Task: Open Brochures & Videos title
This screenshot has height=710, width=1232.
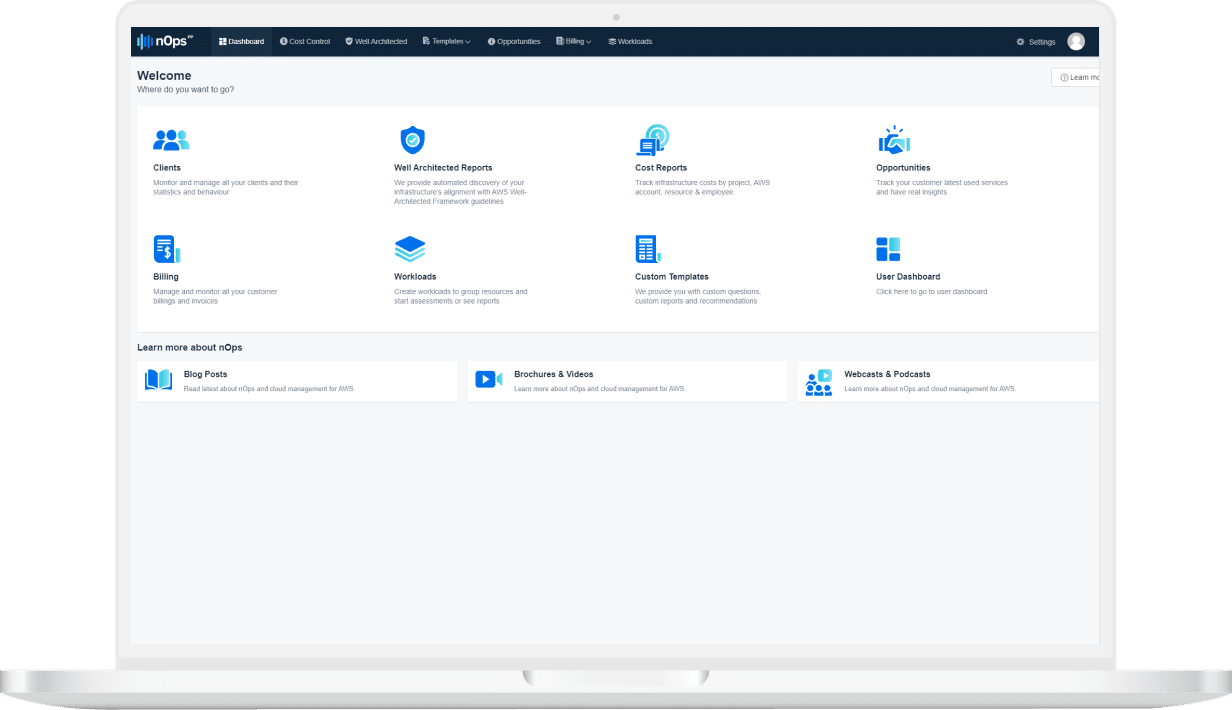Action: [x=554, y=374]
